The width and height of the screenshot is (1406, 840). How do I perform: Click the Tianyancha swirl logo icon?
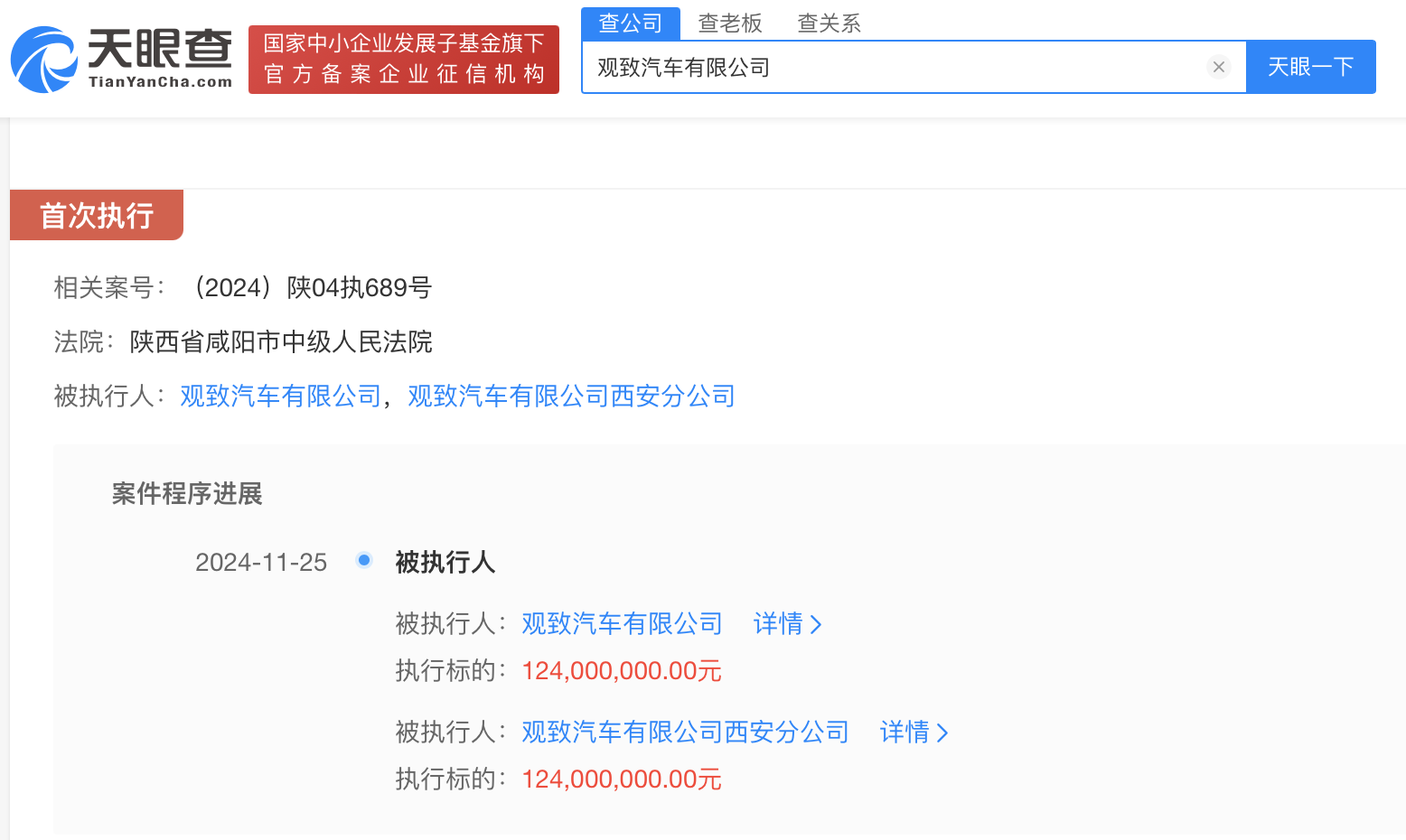pyautogui.click(x=42, y=60)
